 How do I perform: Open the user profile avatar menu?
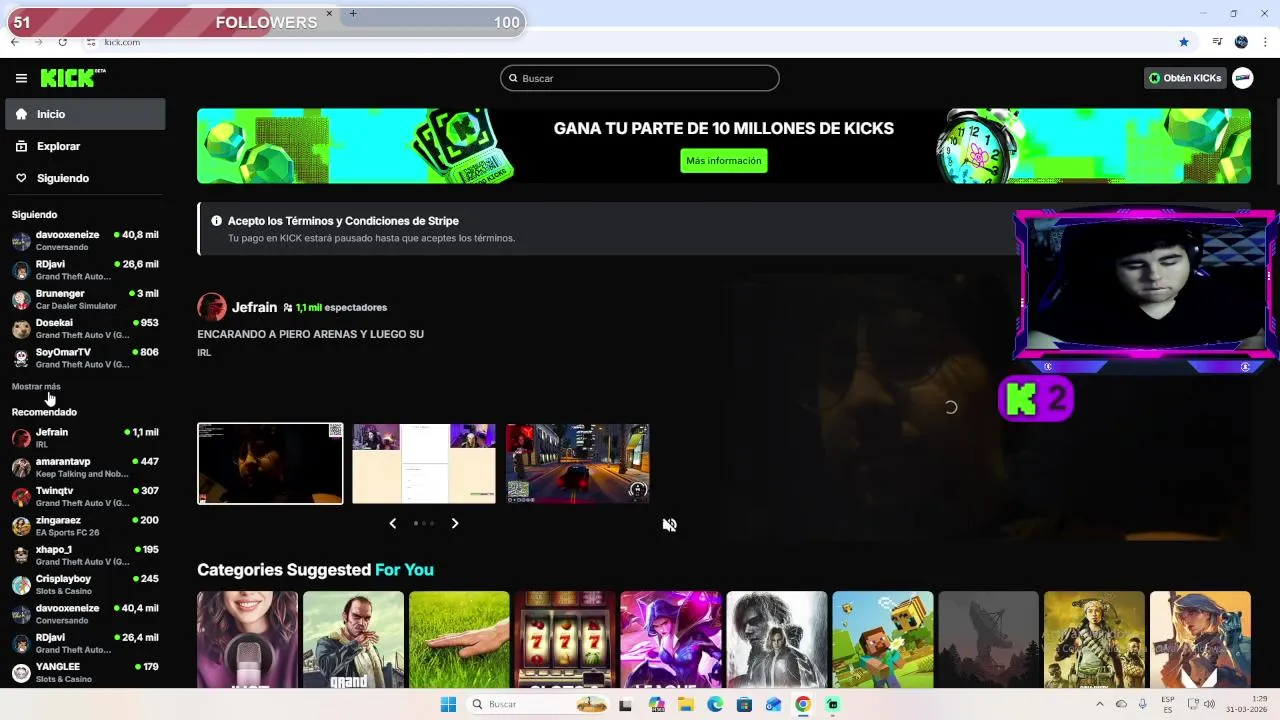(1243, 78)
